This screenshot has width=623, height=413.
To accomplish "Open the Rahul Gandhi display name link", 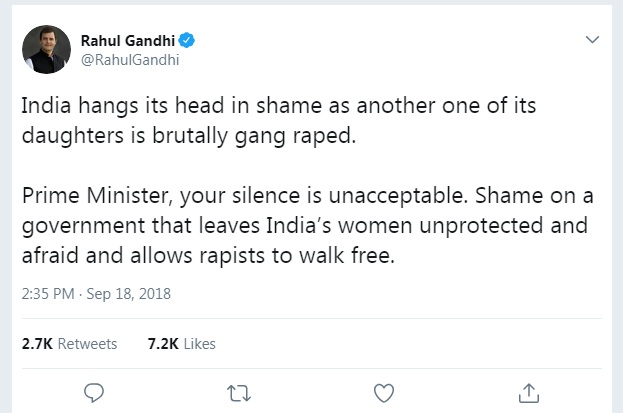I will tap(128, 41).
